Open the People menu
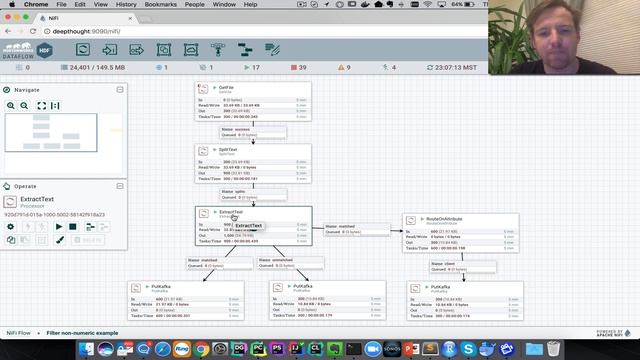Screen dimensions: 640x360 (x=194, y=4)
